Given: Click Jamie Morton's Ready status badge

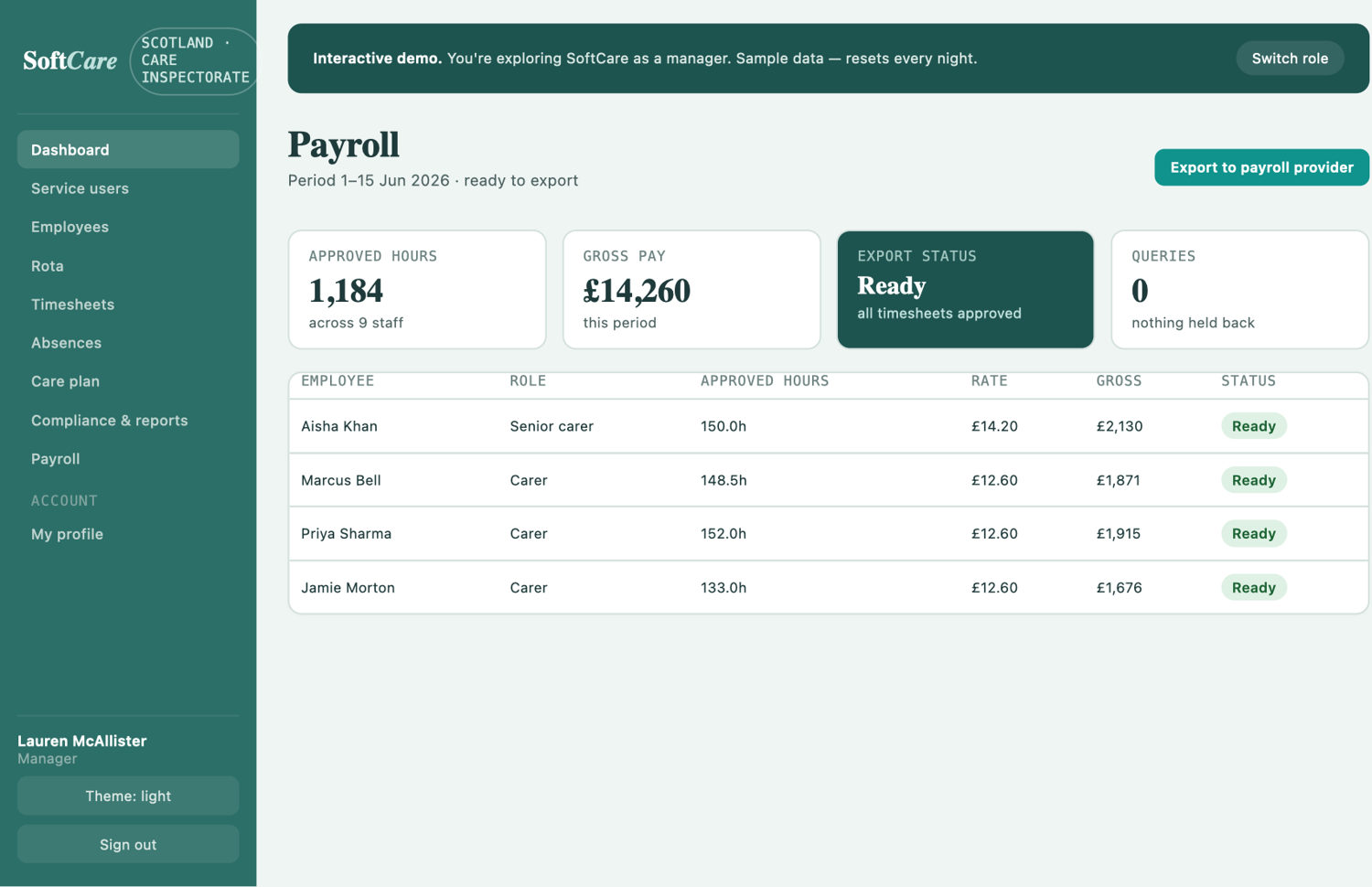Looking at the screenshot, I should (1254, 587).
